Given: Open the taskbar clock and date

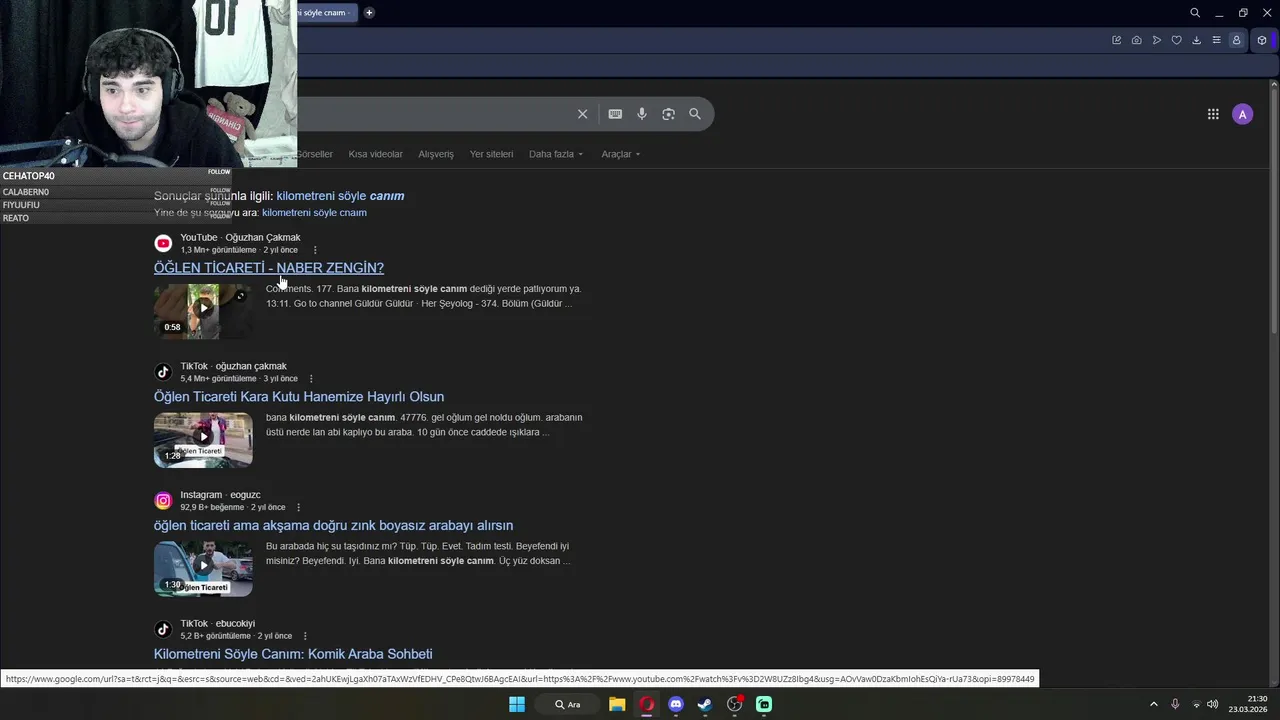Looking at the screenshot, I should point(1249,704).
